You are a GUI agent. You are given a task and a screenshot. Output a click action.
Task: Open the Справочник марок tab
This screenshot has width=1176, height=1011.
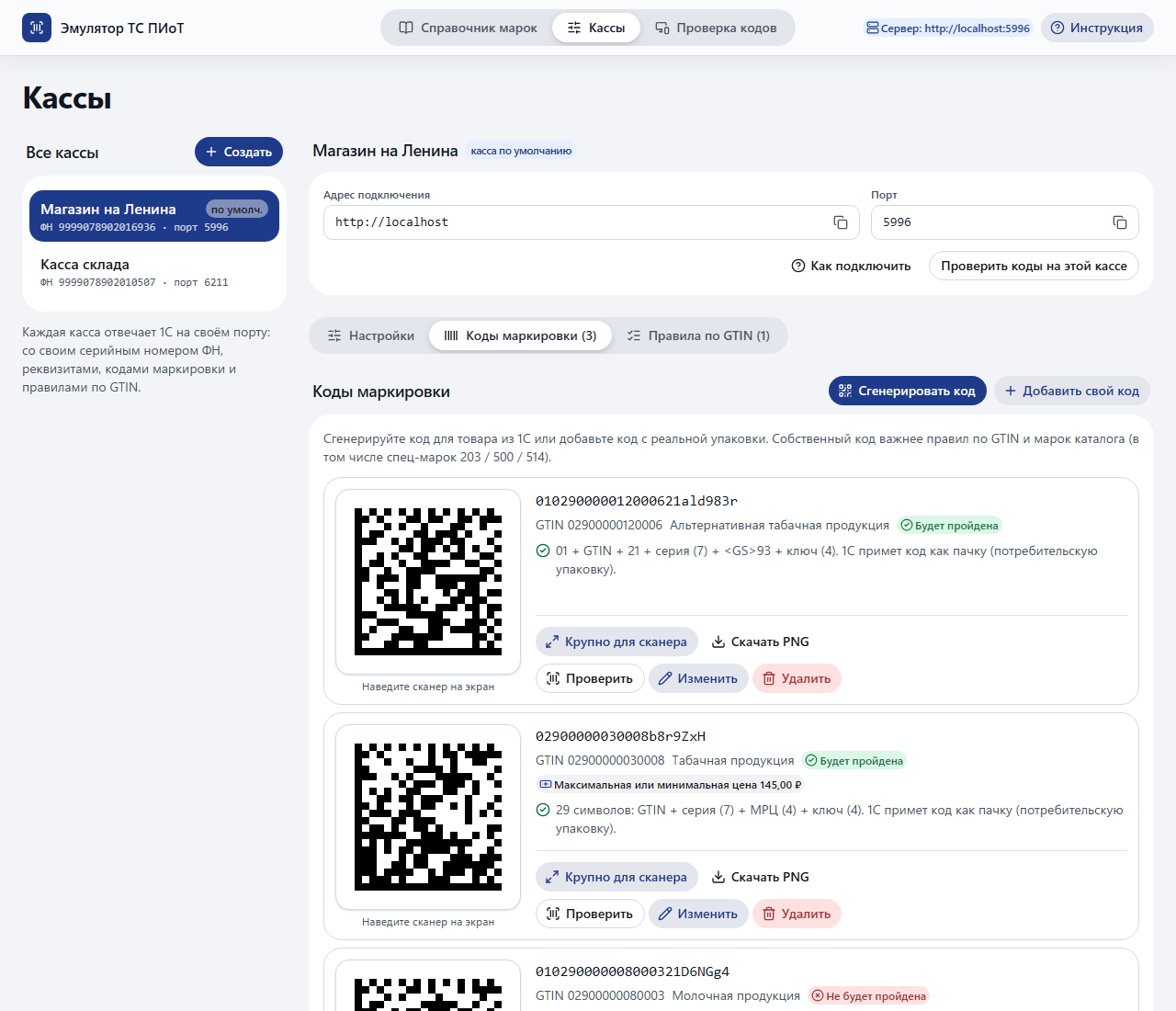pyautogui.click(x=468, y=28)
